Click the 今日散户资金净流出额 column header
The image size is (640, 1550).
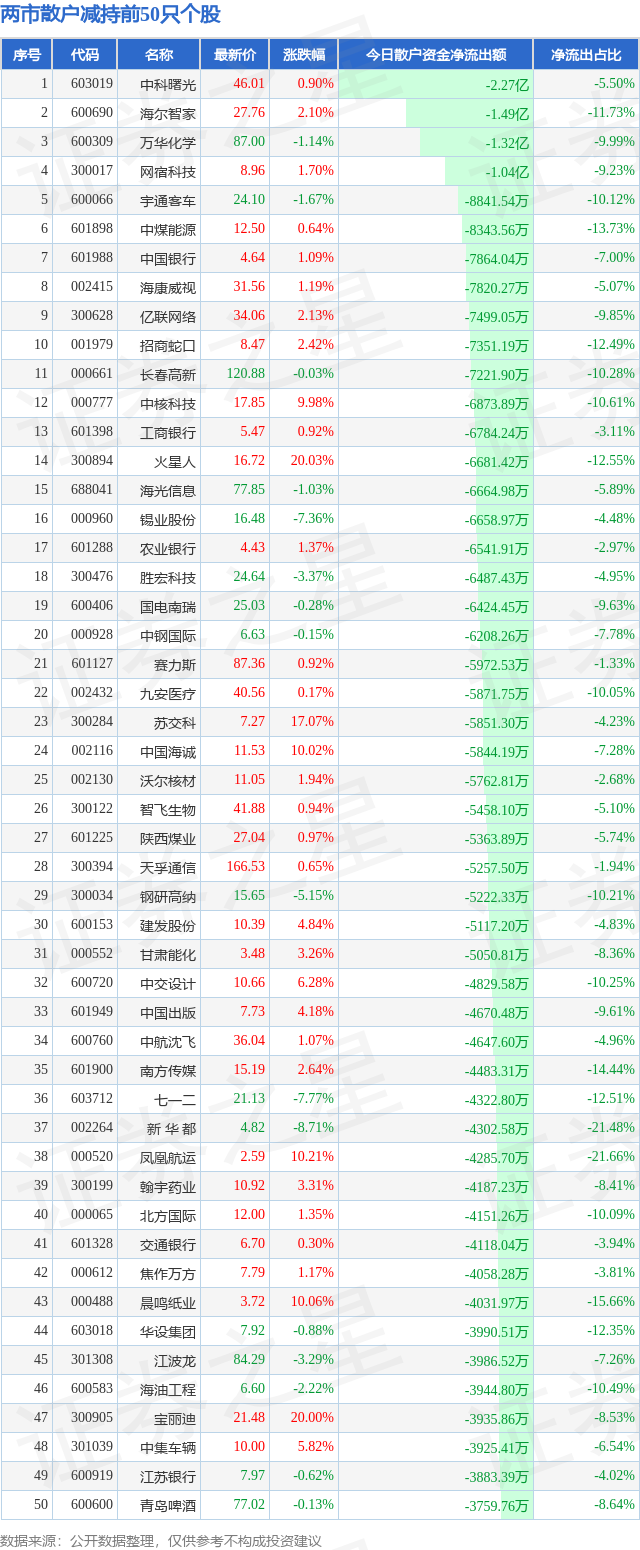click(x=435, y=54)
